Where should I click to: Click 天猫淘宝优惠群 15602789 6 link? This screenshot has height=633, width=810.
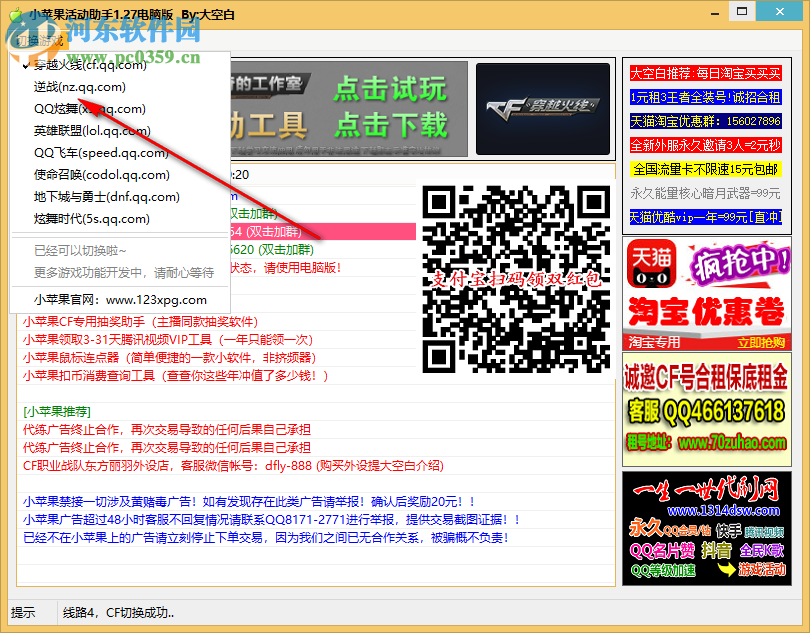click(x=705, y=121)
